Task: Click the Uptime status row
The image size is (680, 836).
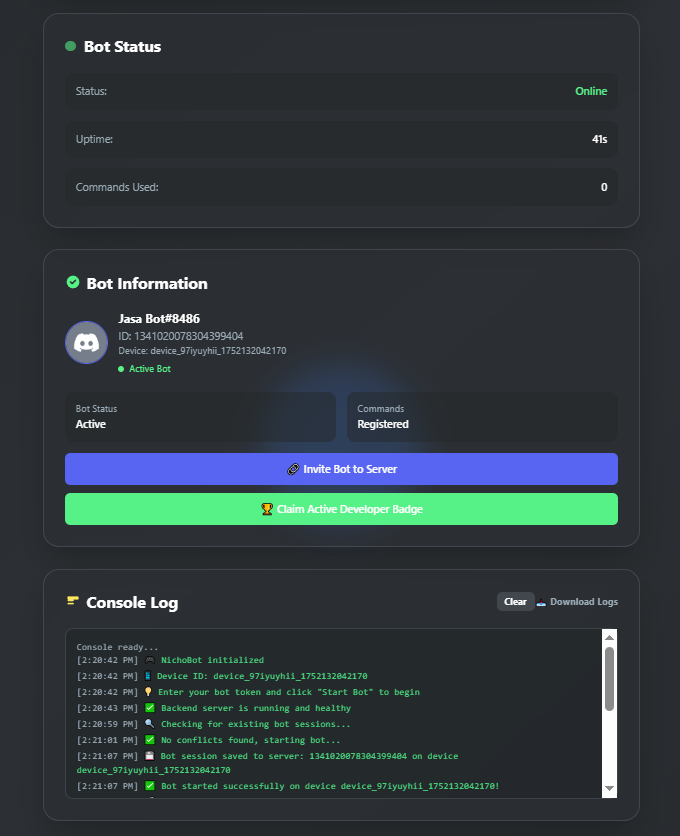Action: (341, 139)
